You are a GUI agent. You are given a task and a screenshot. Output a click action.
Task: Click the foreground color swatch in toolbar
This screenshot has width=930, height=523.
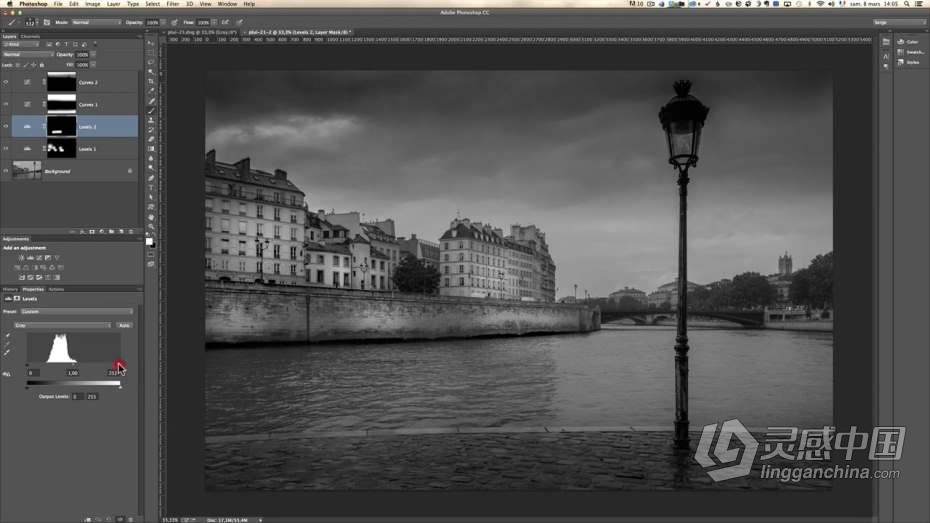[149, 241]
